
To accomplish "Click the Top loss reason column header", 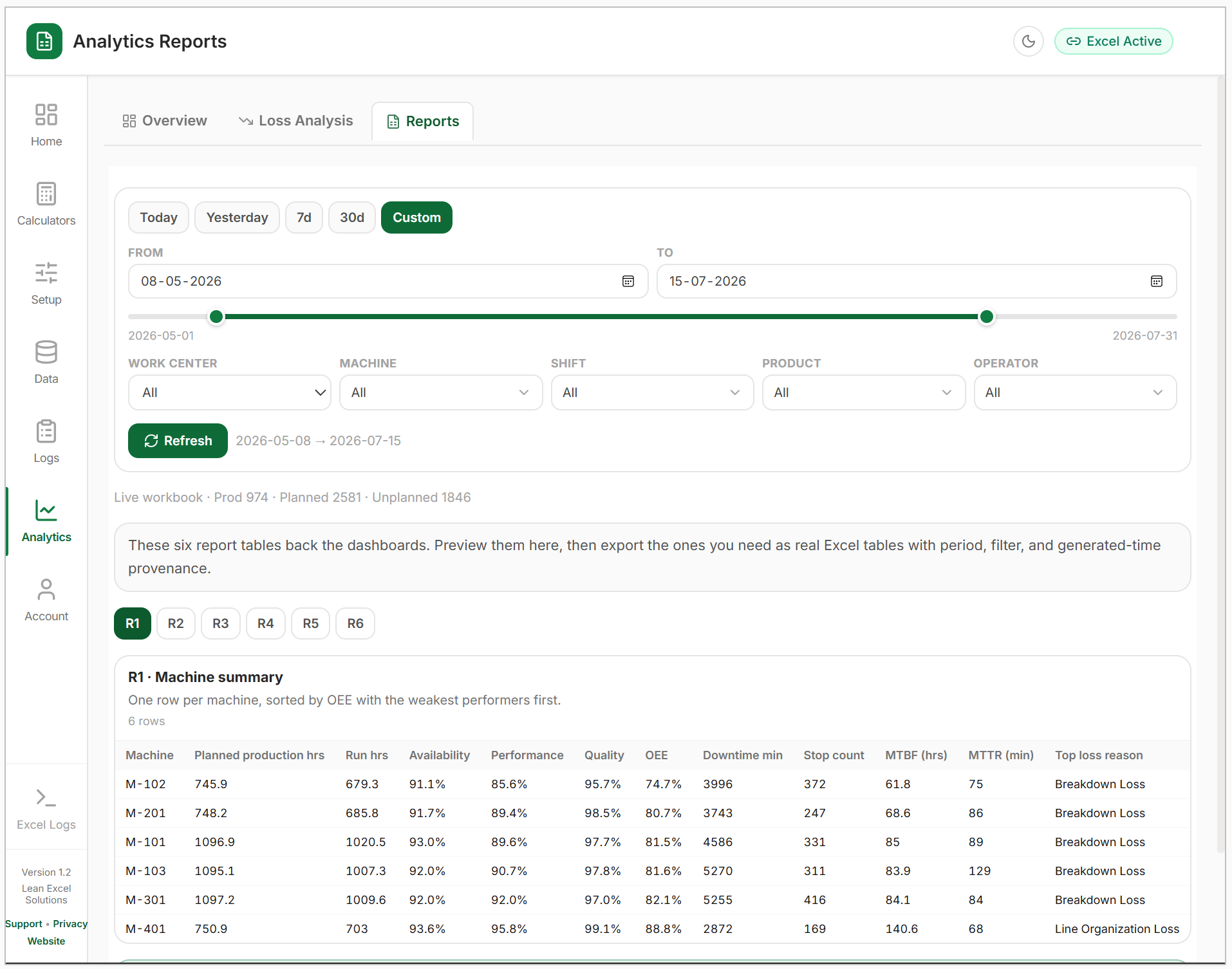I will coord(1099,755).
